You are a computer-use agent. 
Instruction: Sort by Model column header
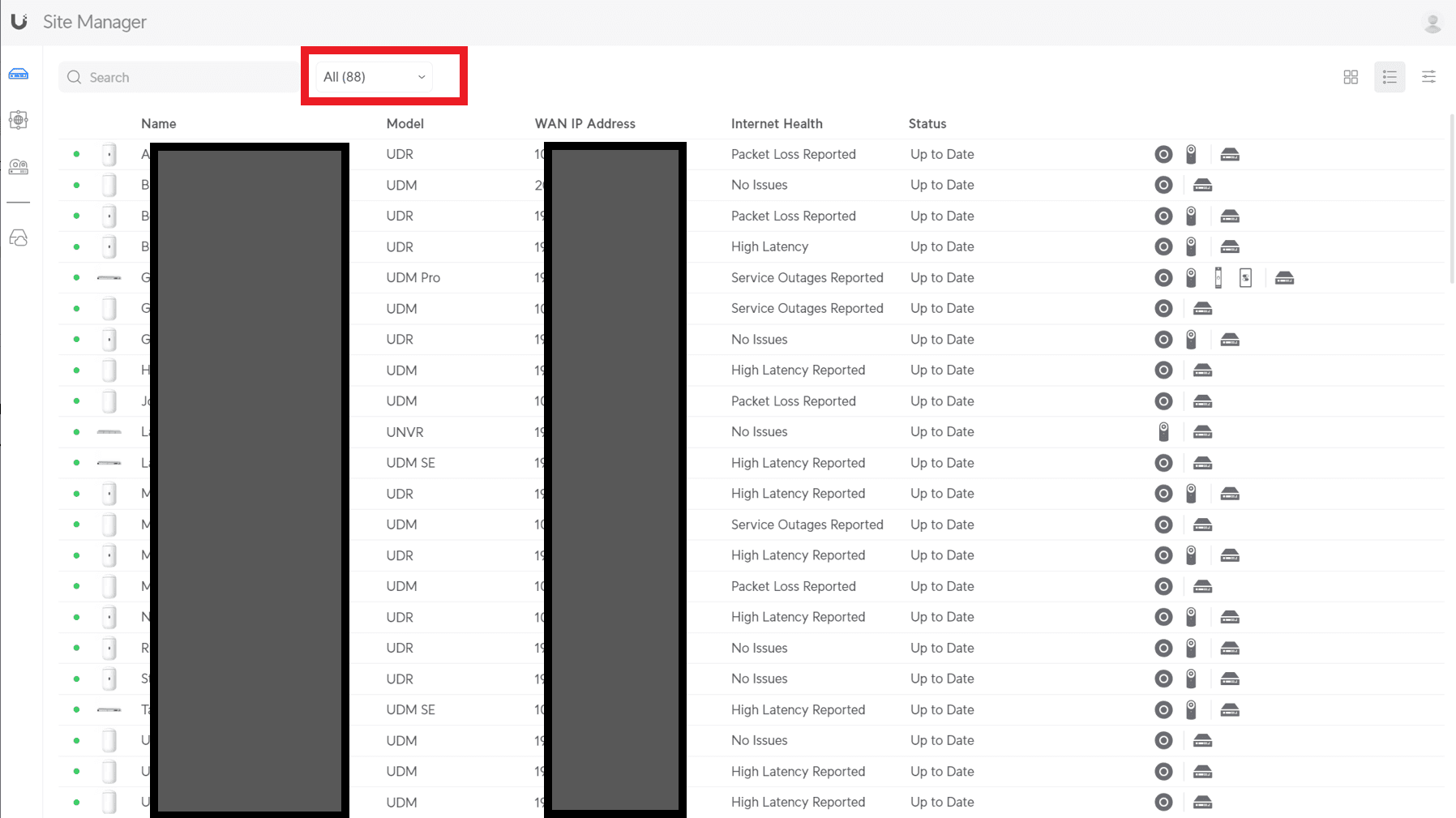(405, 124)
